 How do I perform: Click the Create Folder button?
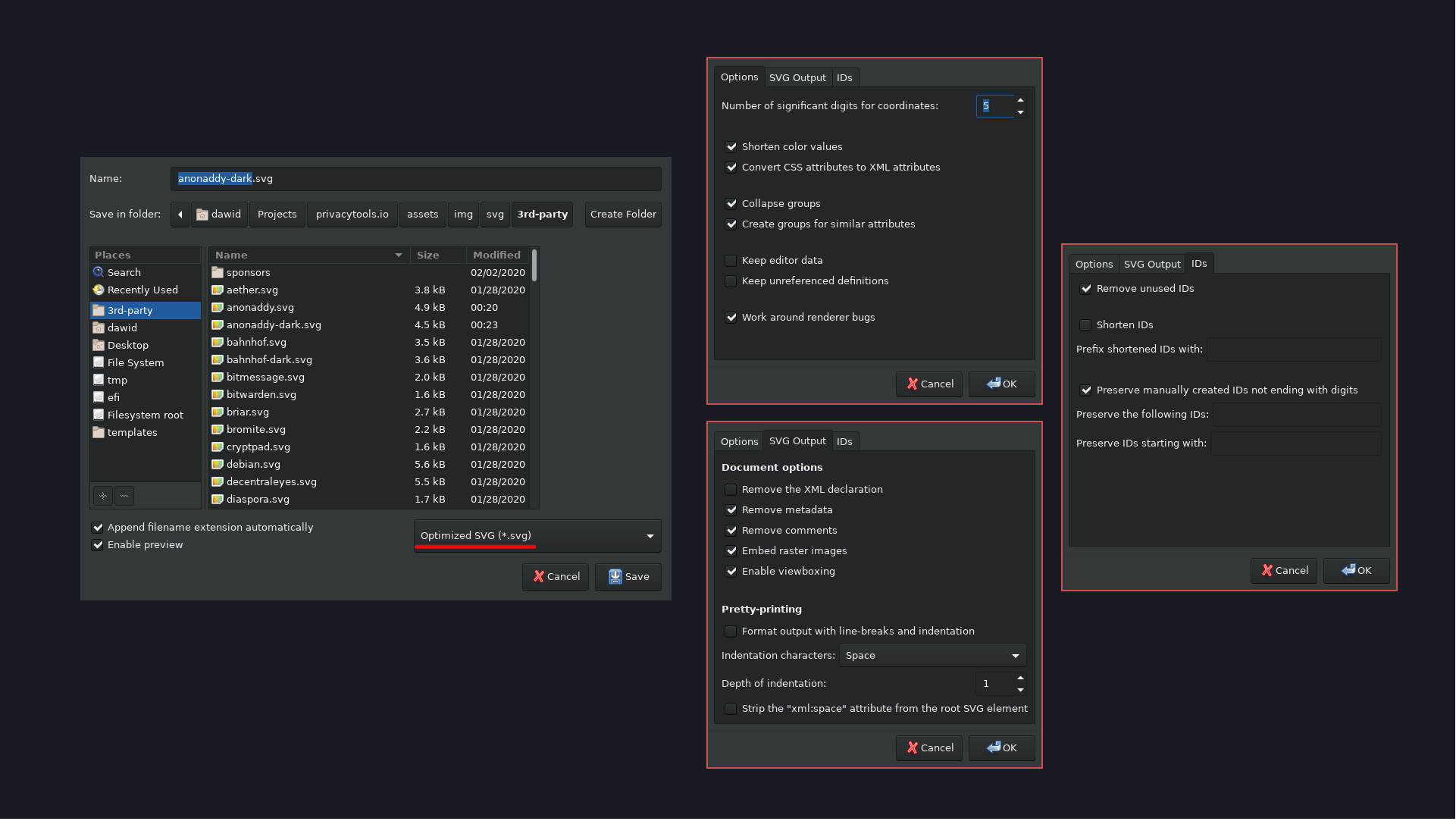[623, 215]
